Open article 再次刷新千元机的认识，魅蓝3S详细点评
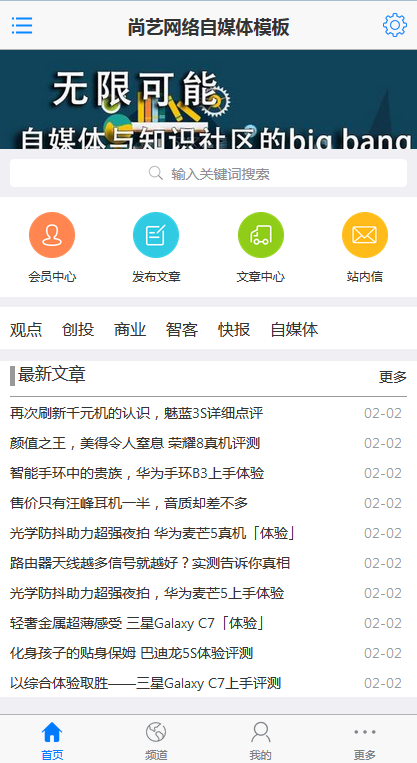The height and width of the screenshot is (763, 417). click(137, 414)
